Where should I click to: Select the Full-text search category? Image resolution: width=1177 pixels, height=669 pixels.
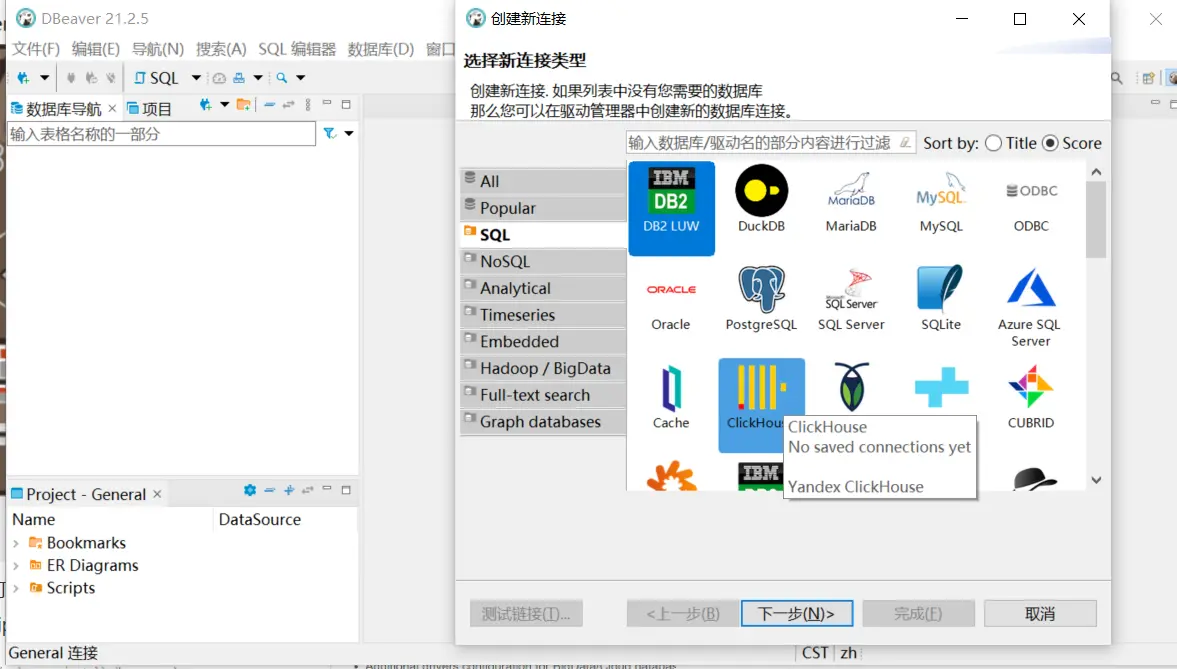[x=543, y=395]
